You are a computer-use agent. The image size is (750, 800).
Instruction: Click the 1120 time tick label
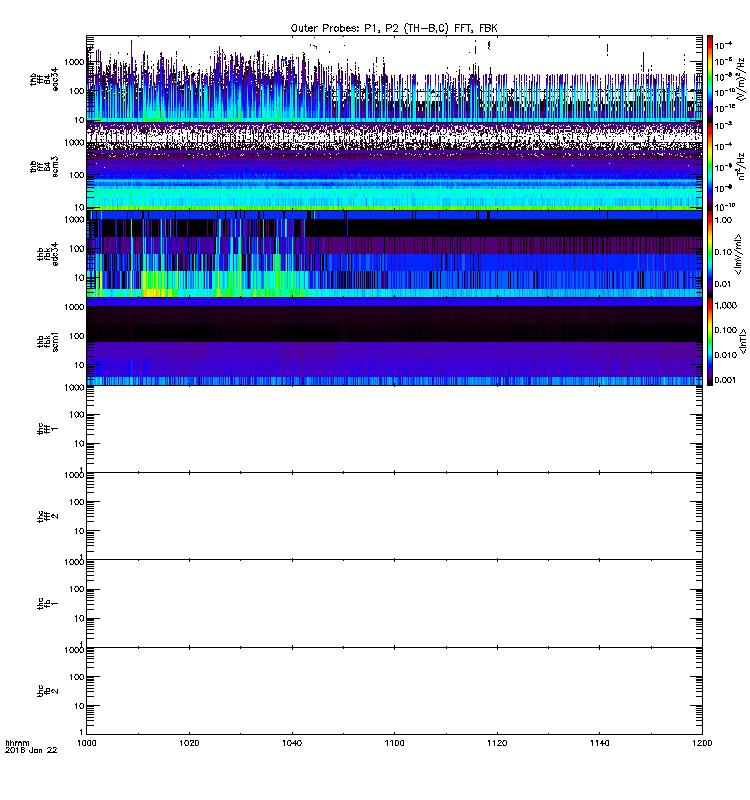(497, 743)
